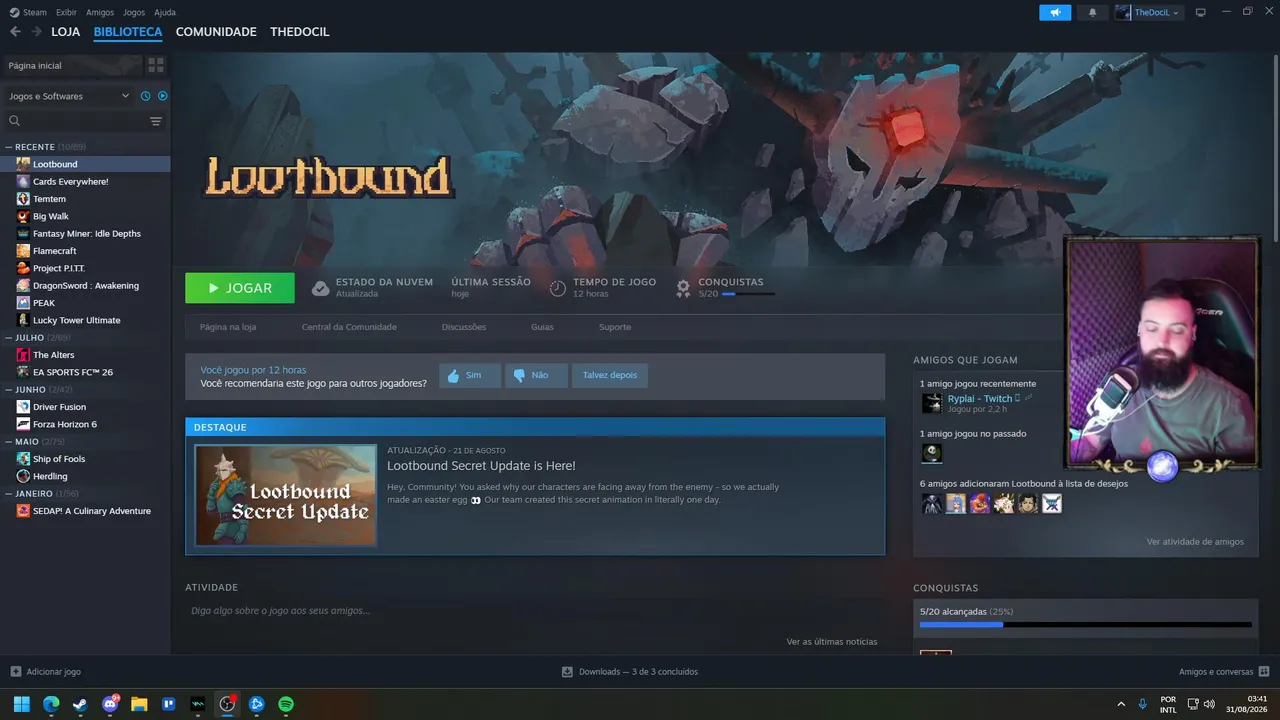The image size is (1280, 720).
Task: Open the Jogos e Softwares dropdown
Action: 69,96
